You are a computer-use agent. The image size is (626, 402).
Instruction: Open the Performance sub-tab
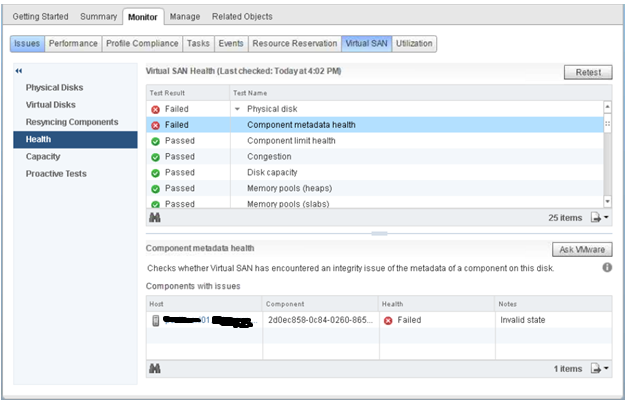pos(73,44)
